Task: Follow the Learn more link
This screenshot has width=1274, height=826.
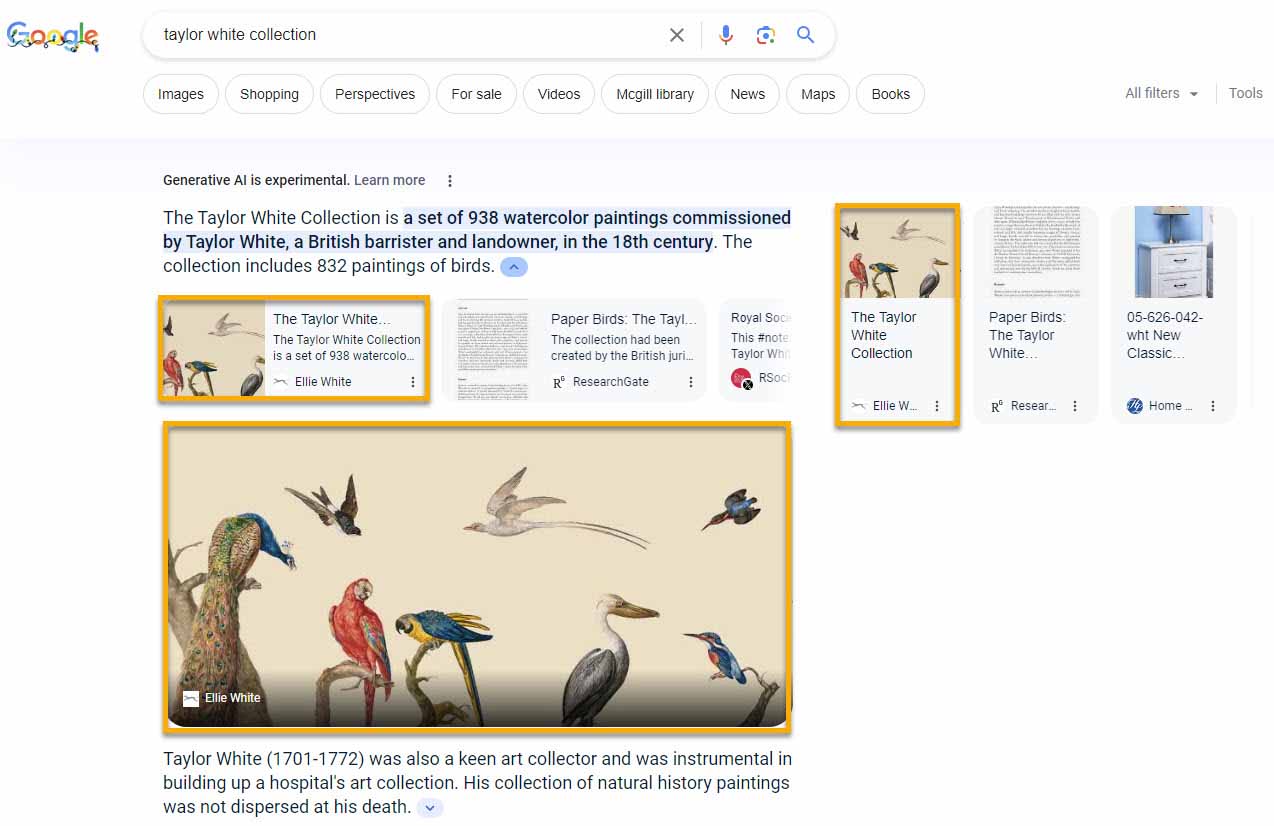Action: [x=389, y=181]
